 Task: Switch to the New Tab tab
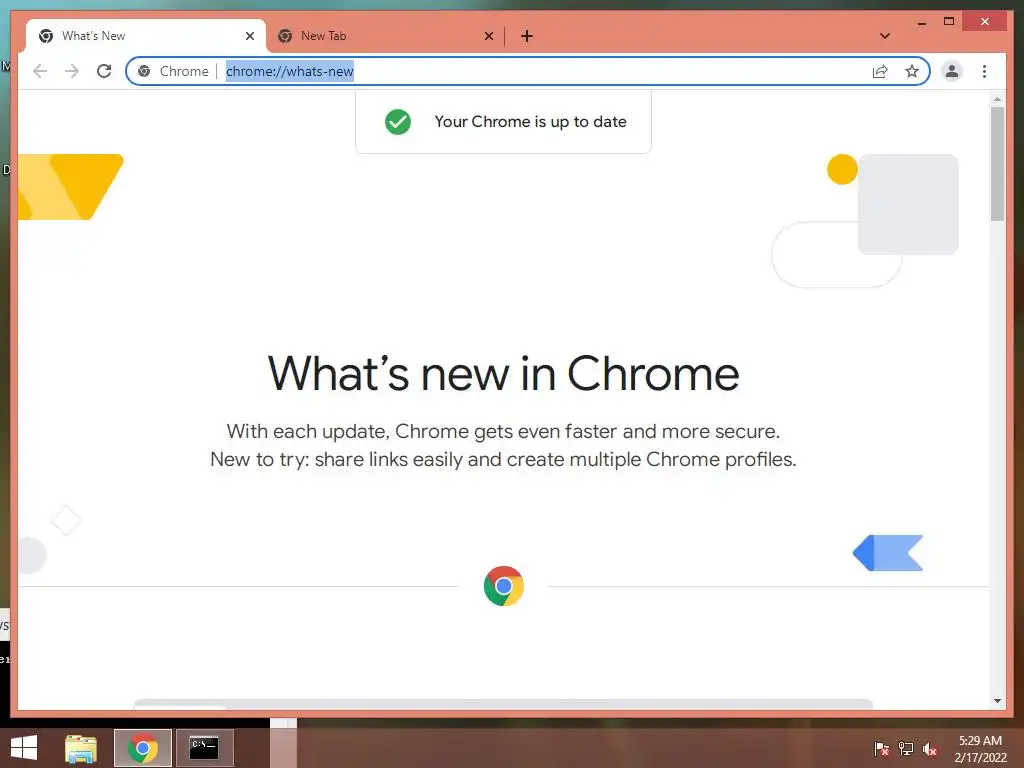[385, 36]
